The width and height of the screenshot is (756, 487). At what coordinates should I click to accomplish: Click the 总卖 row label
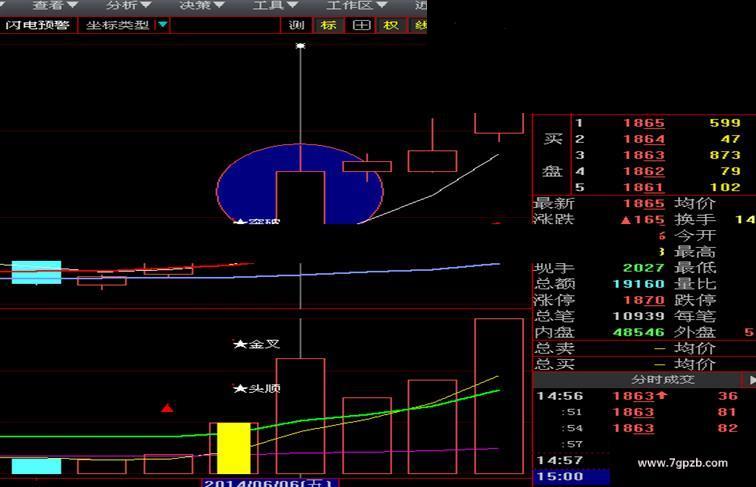point(554,348)
